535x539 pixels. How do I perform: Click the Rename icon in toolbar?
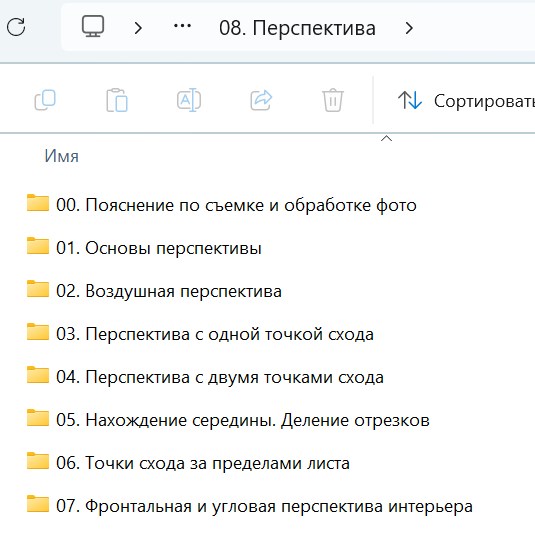(189, 100)
